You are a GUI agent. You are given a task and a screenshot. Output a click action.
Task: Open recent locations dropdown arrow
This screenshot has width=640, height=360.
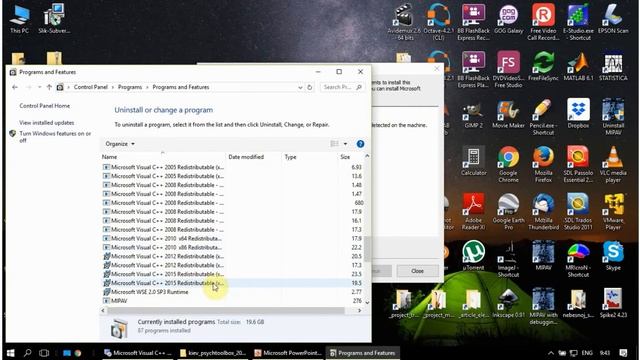[40, 87]
